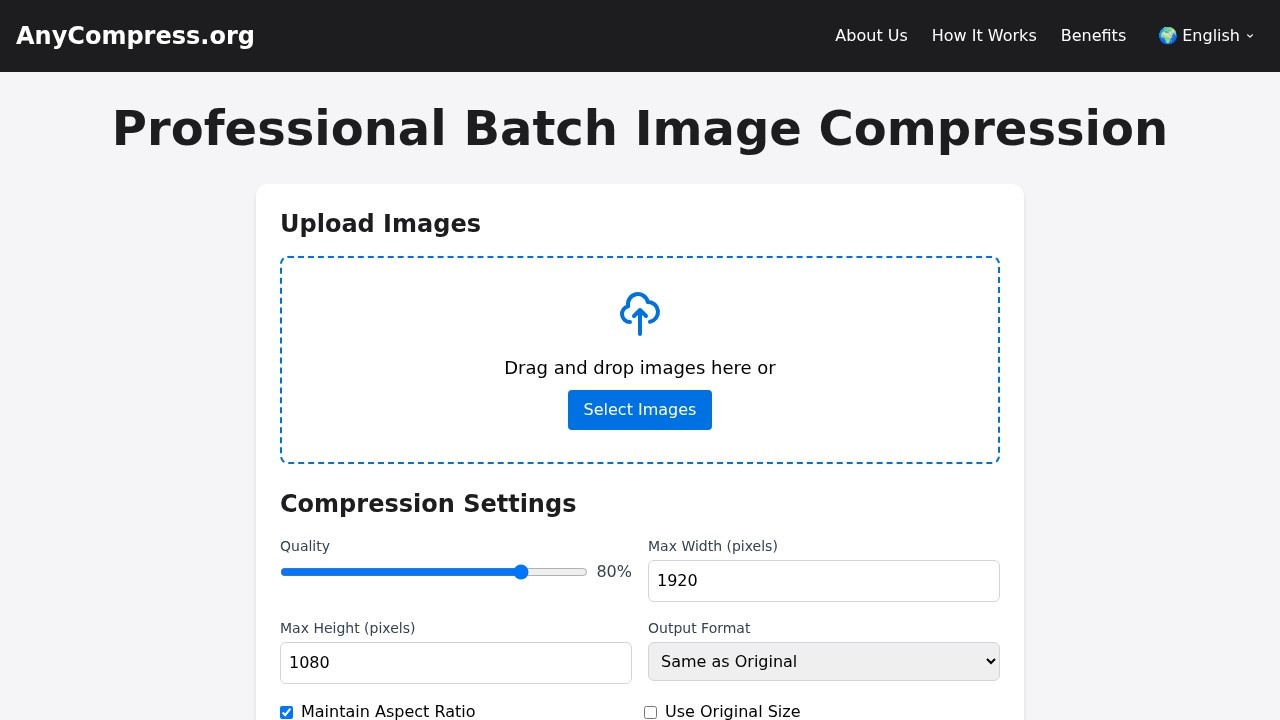Screen dimensions: 1280x720
Task: Click the Use Original Size label text
Action: point(732,711)
